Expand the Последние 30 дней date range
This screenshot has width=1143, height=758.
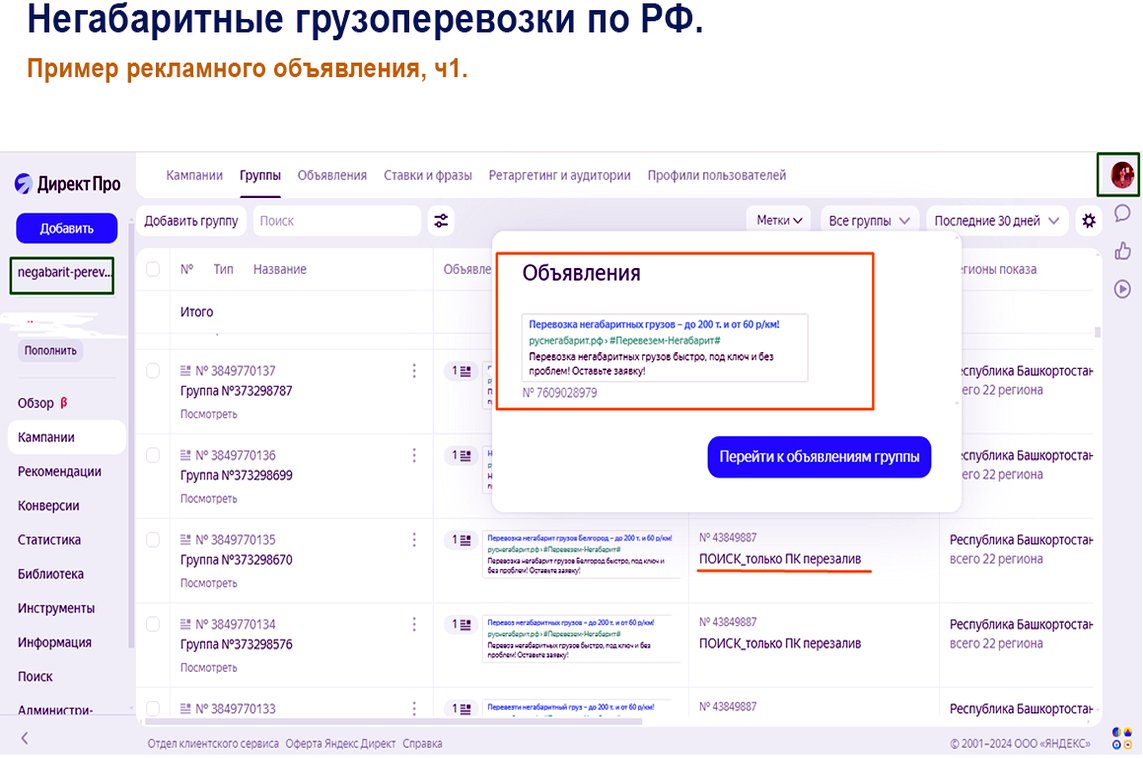click(996, 221)
